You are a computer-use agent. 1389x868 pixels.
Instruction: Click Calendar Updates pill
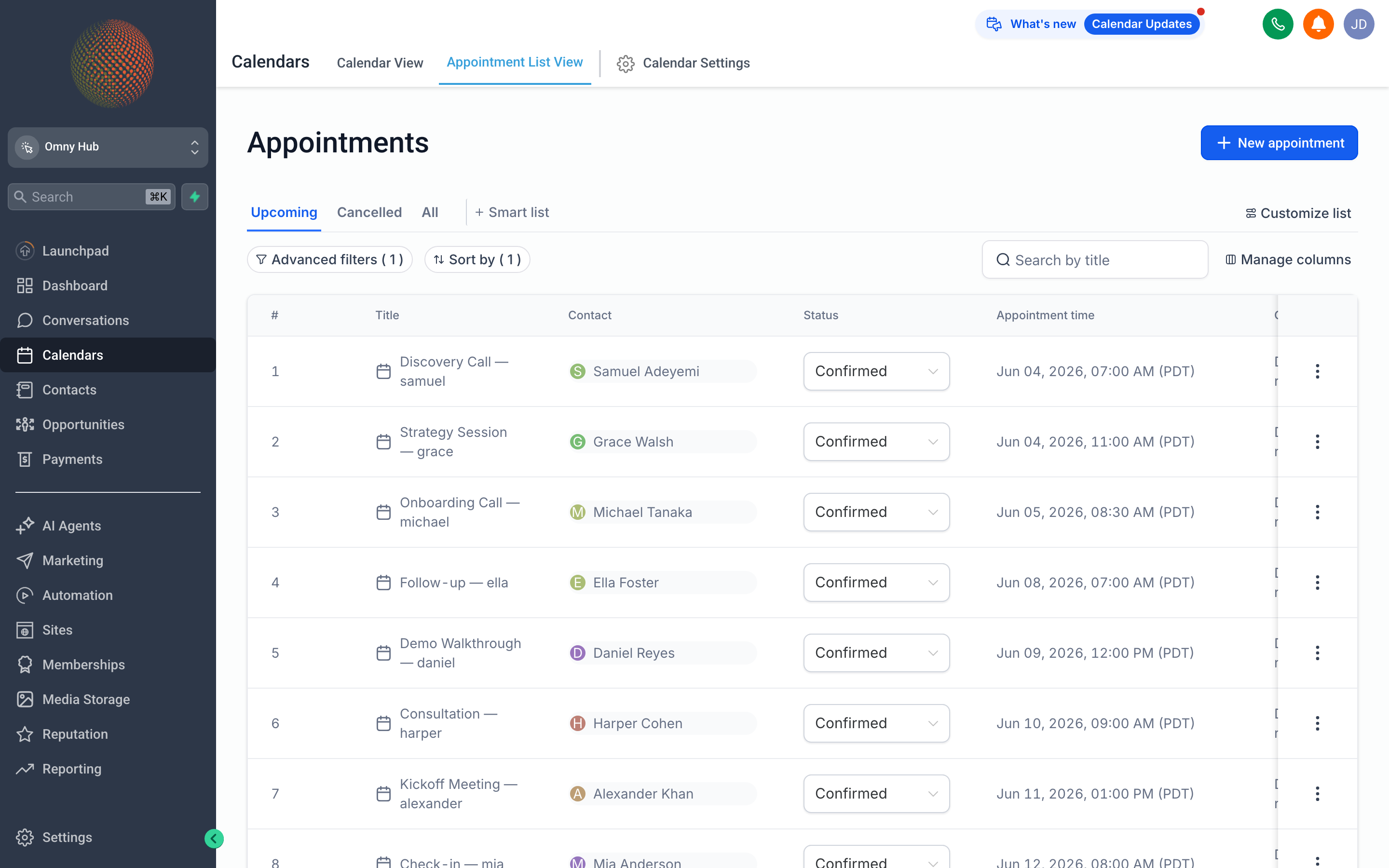(1141, 24)
